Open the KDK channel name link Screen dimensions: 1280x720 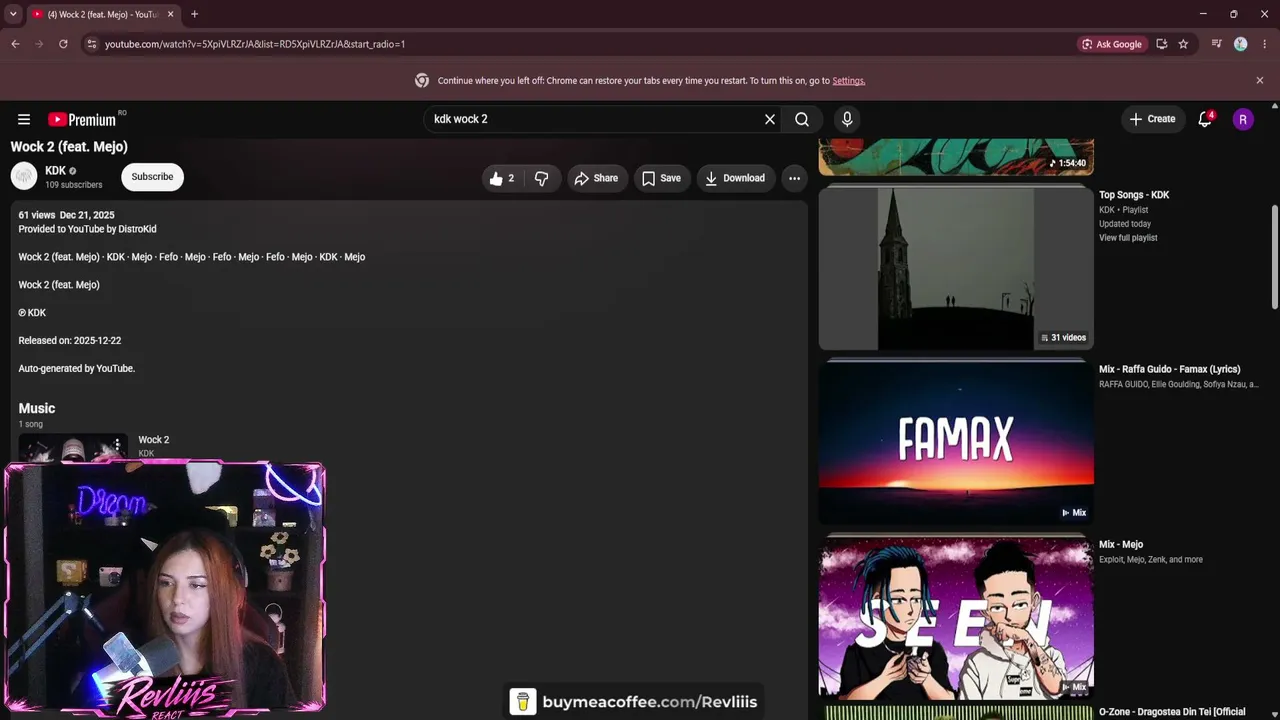[55, 171]
